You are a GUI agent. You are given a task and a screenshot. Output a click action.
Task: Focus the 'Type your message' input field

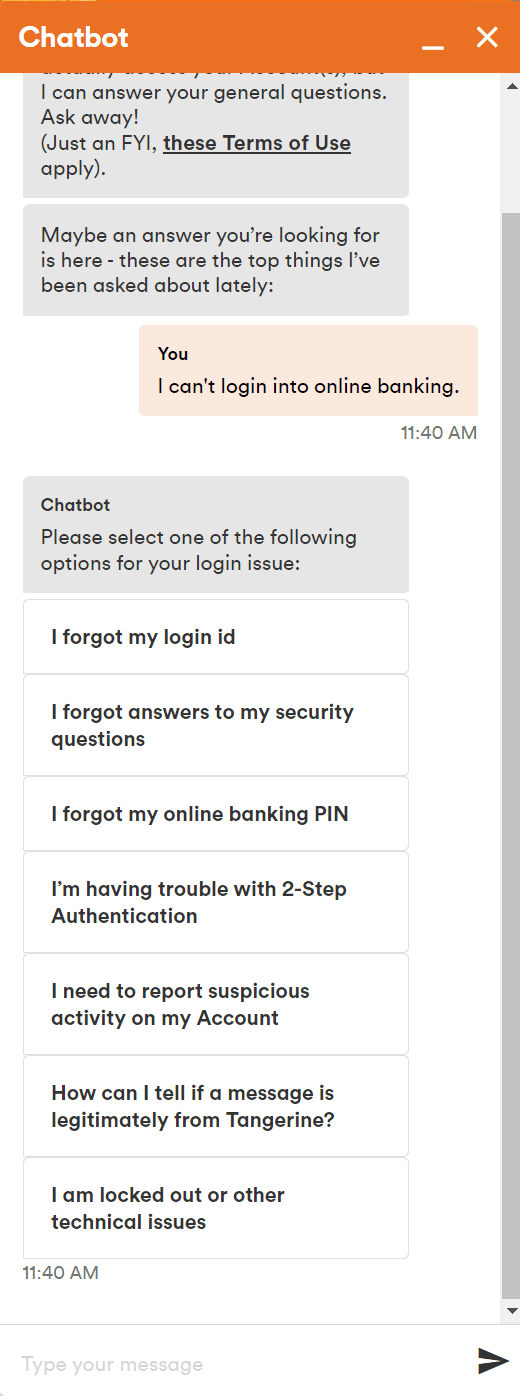pyautogui.click(x=240, y=1364)
